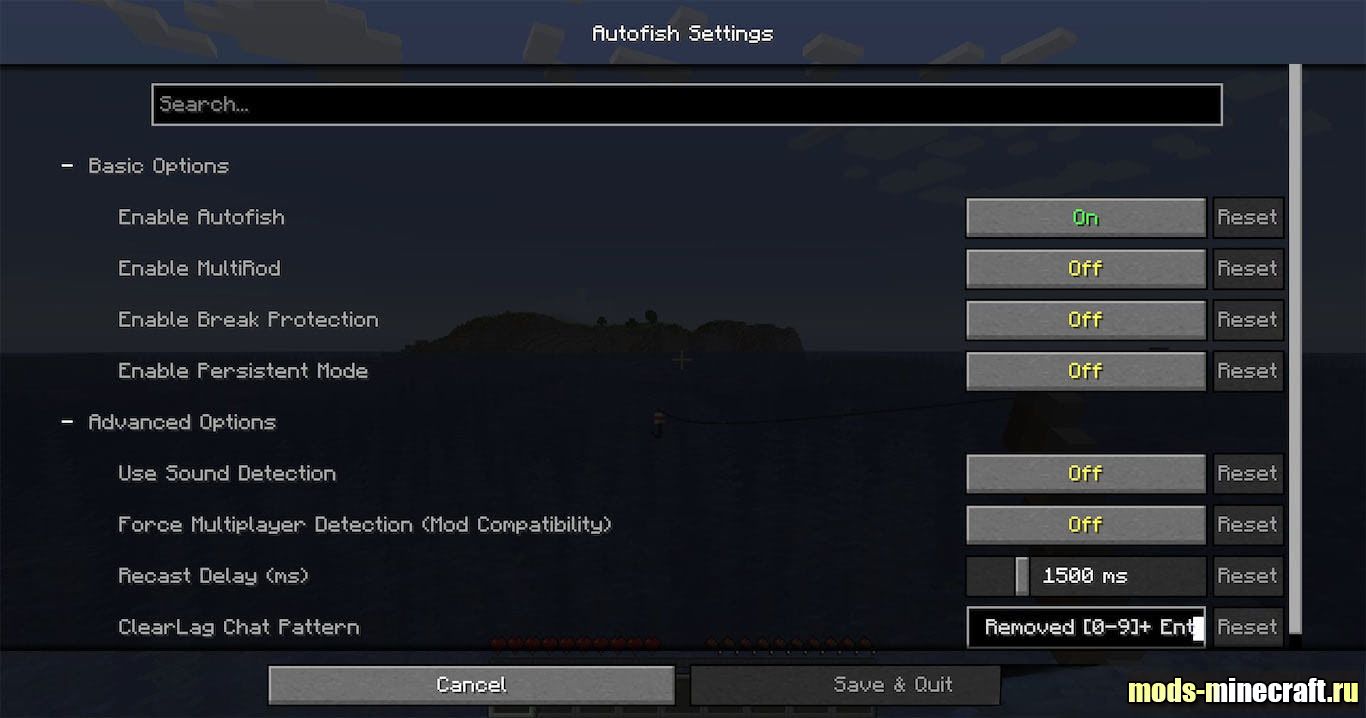The width and height of the screenshot is (1366, 718).
Task: Reset the Recast Delay value
Action: coord(1248,576)
